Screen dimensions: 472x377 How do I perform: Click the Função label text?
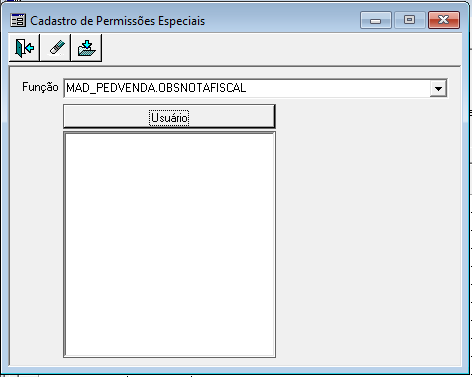(x=40, y=87)
